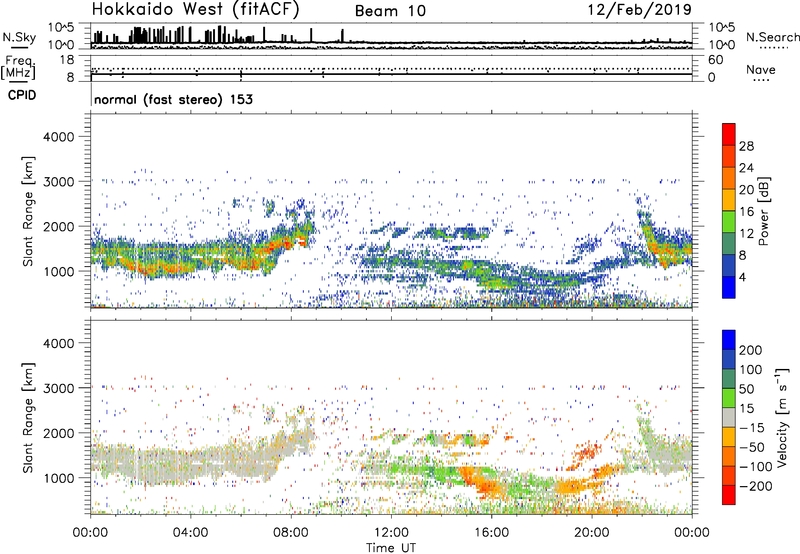Click the '12:00' time tick label
Viewport: 800px width, 554px height.
[391, 533]
